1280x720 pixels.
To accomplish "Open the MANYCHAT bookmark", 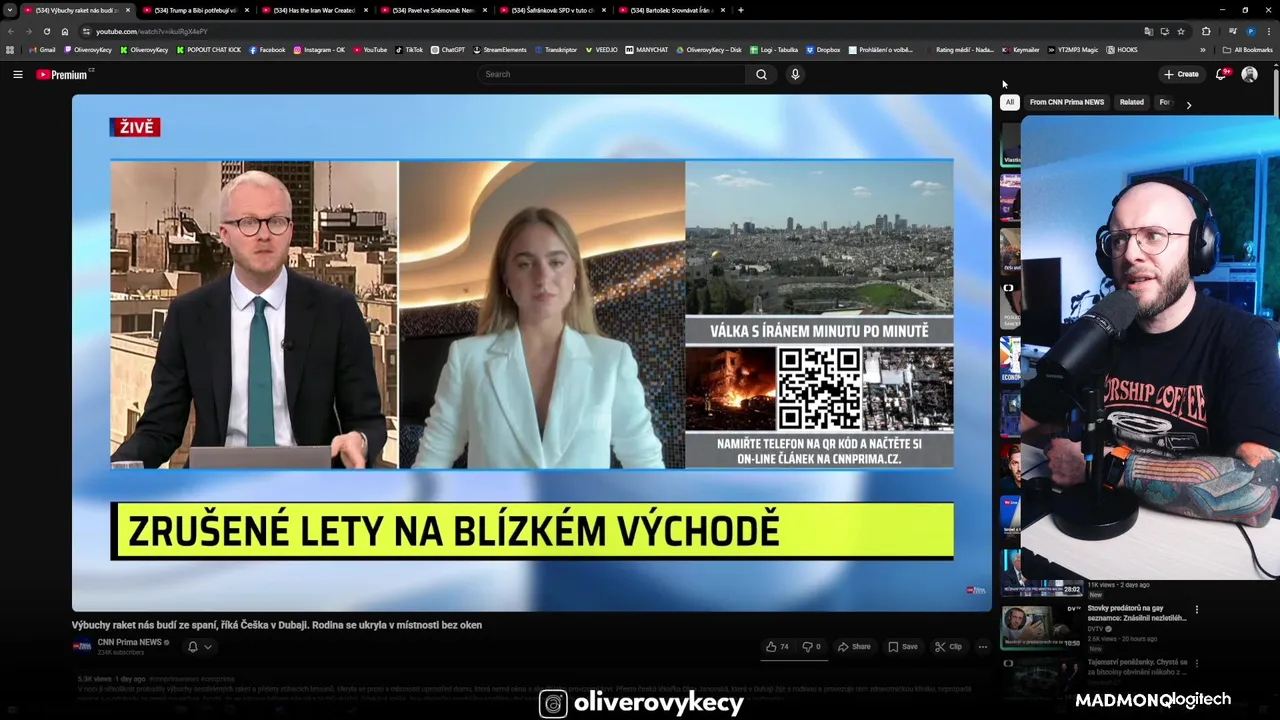I will (x=647, y=49).
